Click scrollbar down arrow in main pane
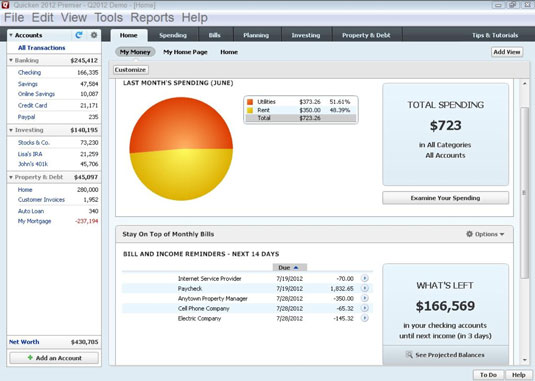This screenshot has height=381, width=535. 524,360
